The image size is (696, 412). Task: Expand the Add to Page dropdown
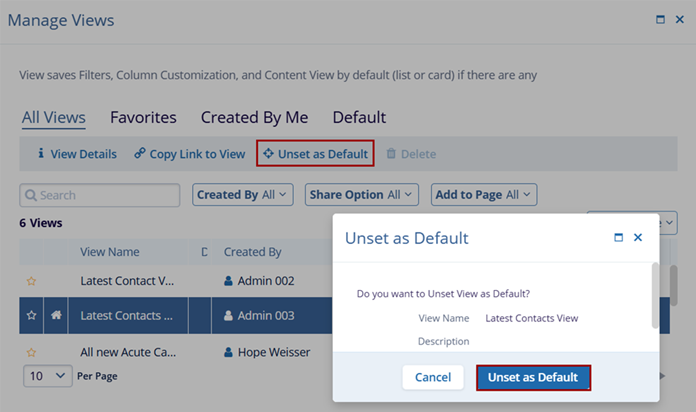tap(484, 195)
